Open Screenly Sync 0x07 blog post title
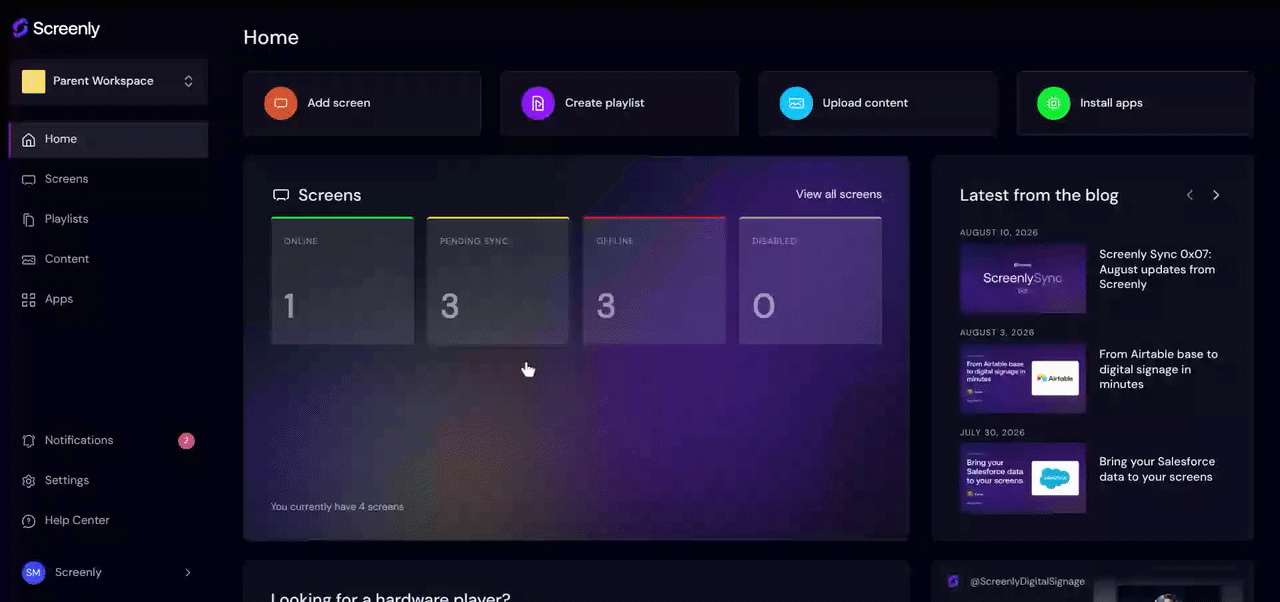This screenshot has width=1280, height=602. (x=1157, y=269)
